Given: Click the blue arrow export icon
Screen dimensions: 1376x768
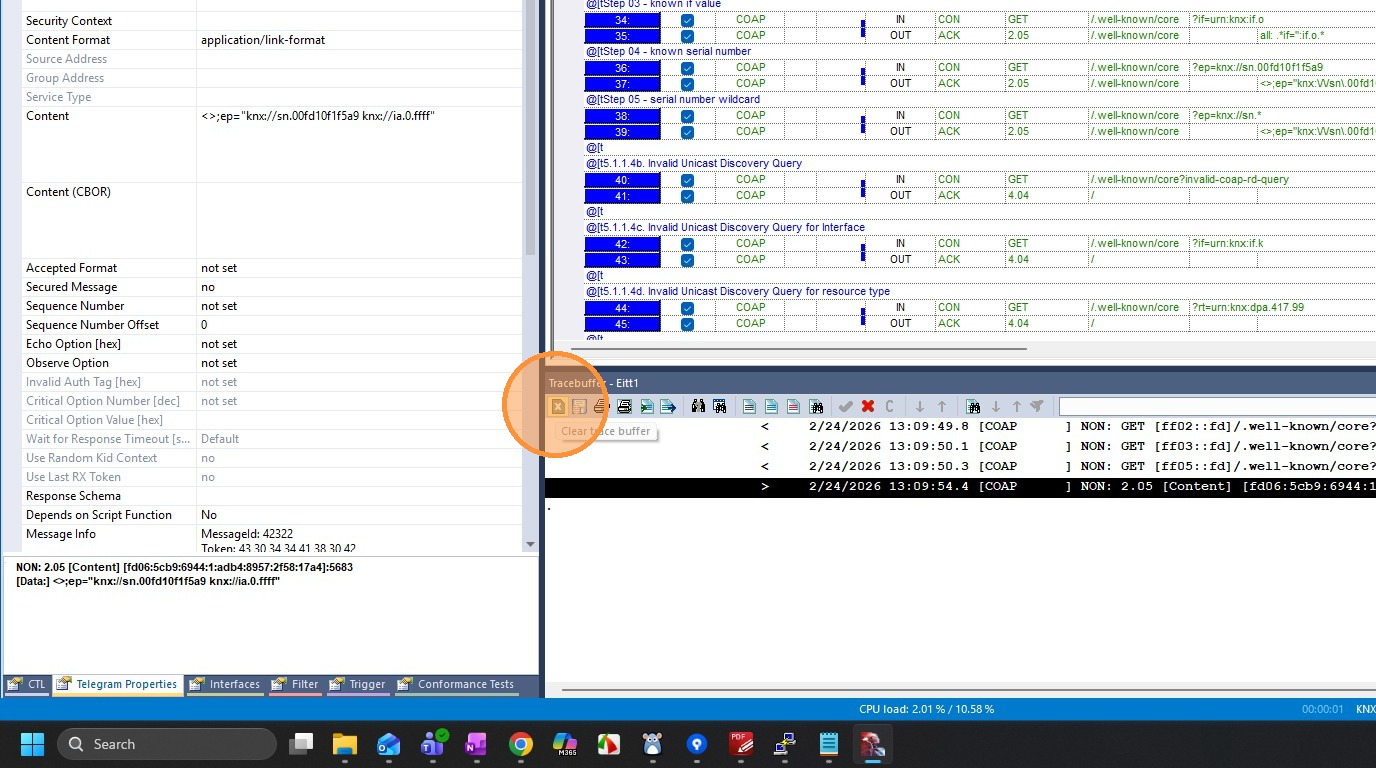Looking at the screenshot, I should (668, 406).
